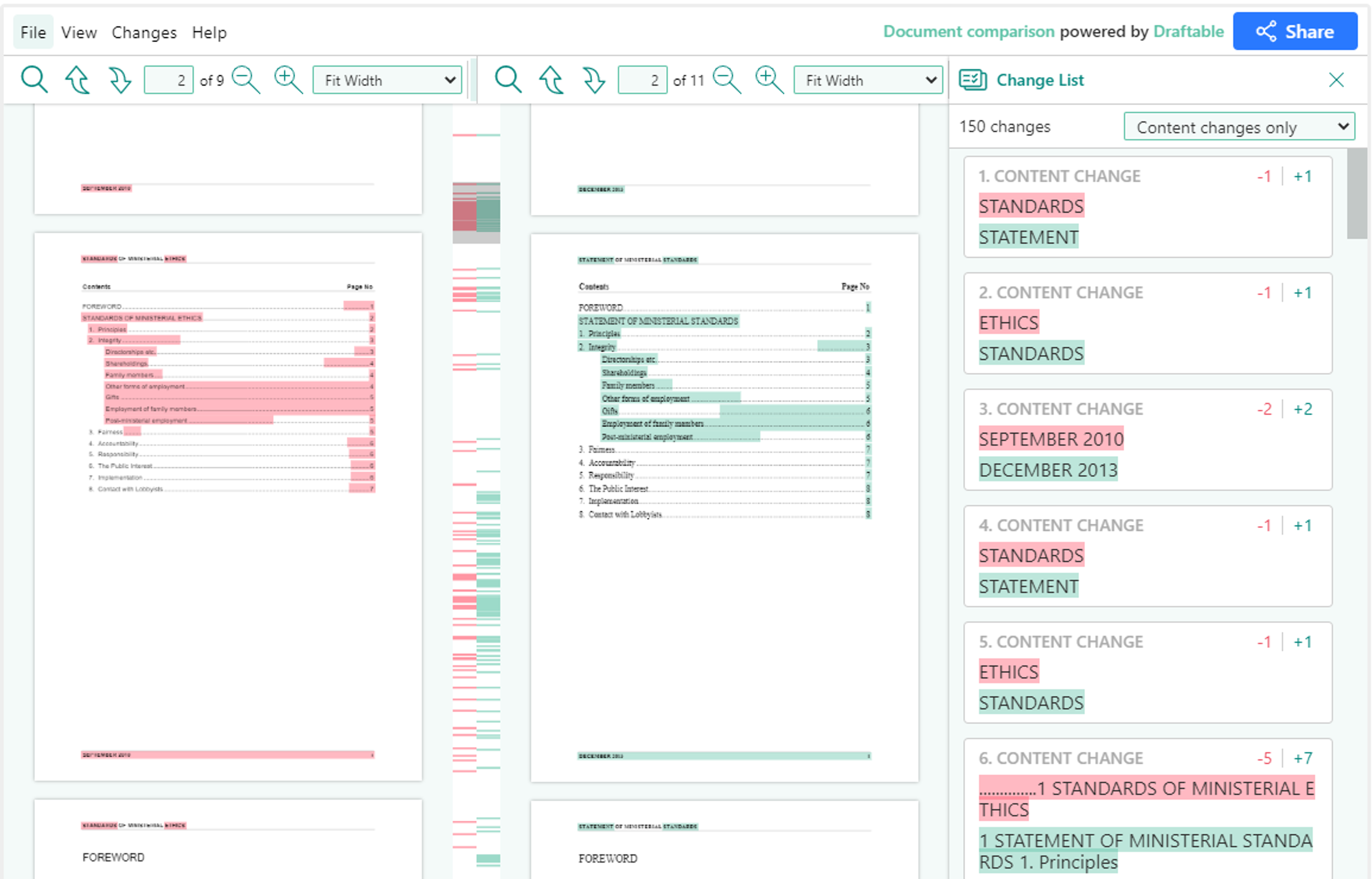Click FOREWORD heading in right document bottom page
Screen dimensions: 1372x879
[x=608, y=858]
